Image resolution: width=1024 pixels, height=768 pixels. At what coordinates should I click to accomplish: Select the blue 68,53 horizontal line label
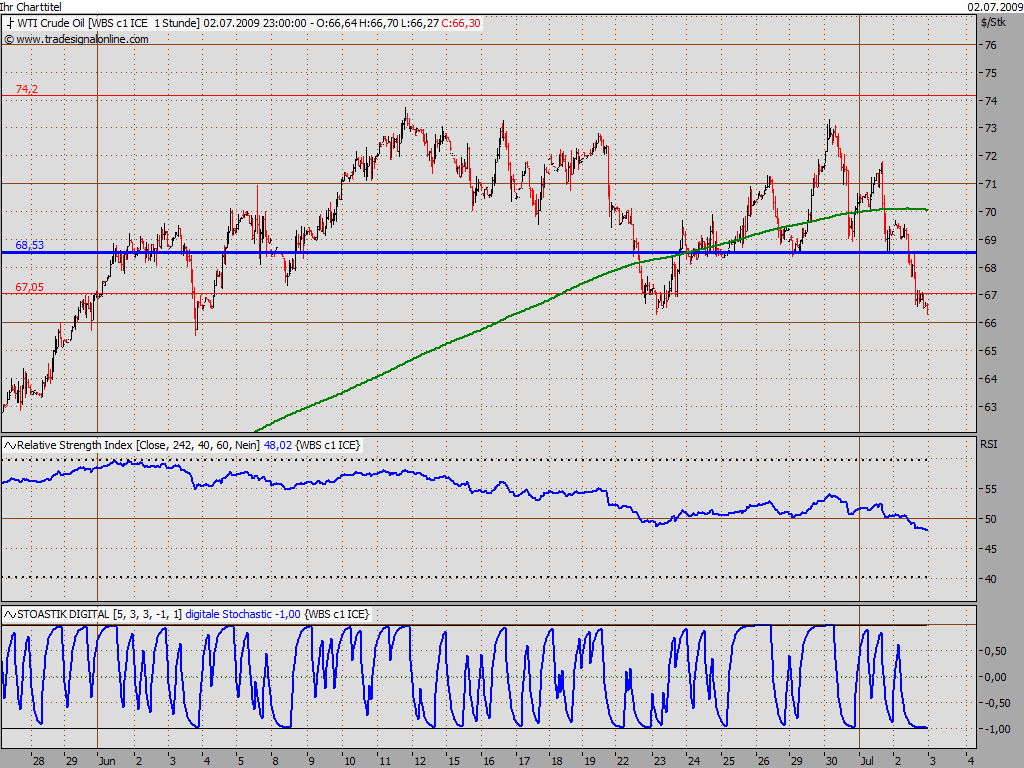point(29,245)
